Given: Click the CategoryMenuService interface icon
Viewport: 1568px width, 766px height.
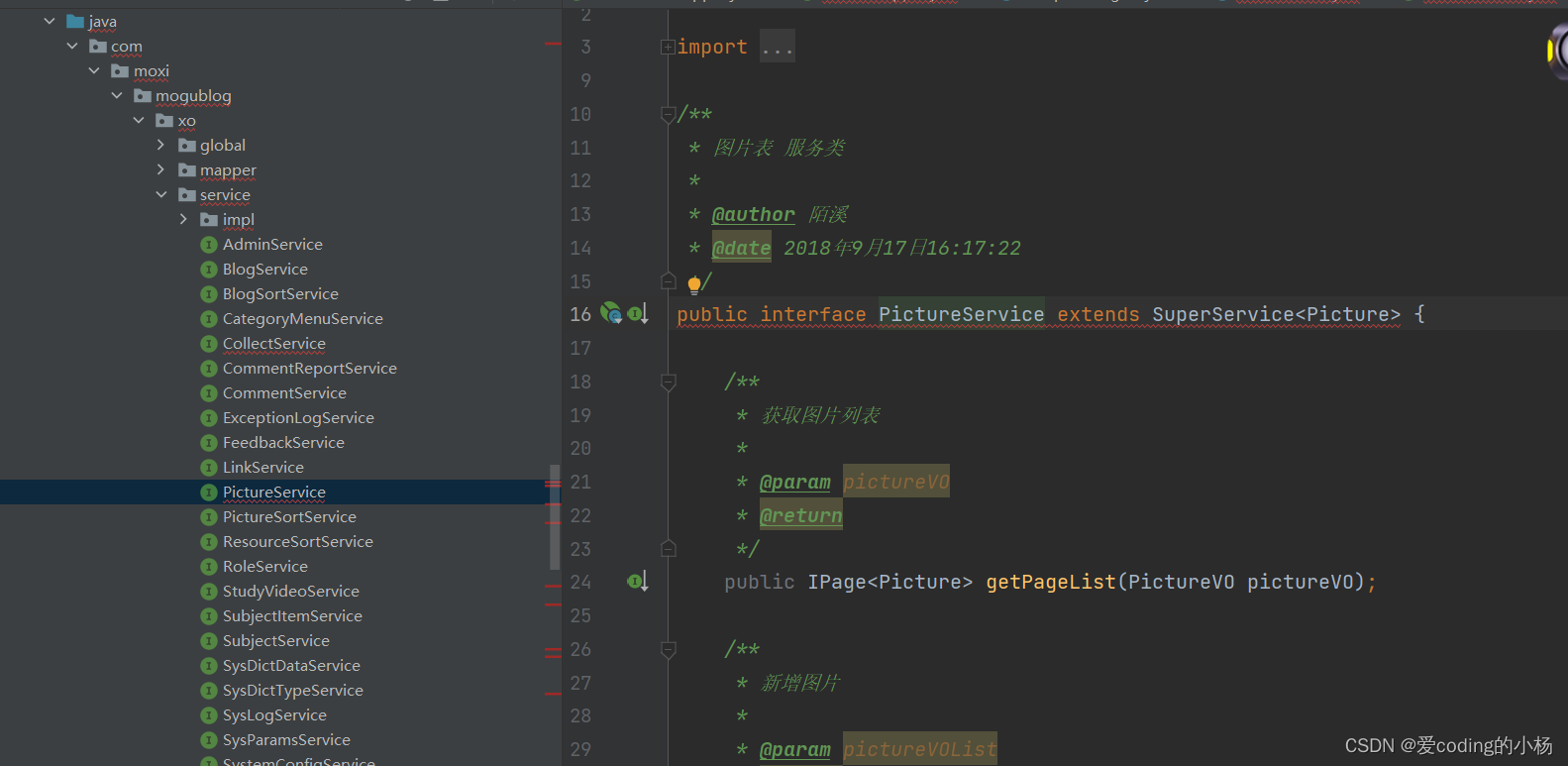Looking at the screenshot, I should click(209, 318).
